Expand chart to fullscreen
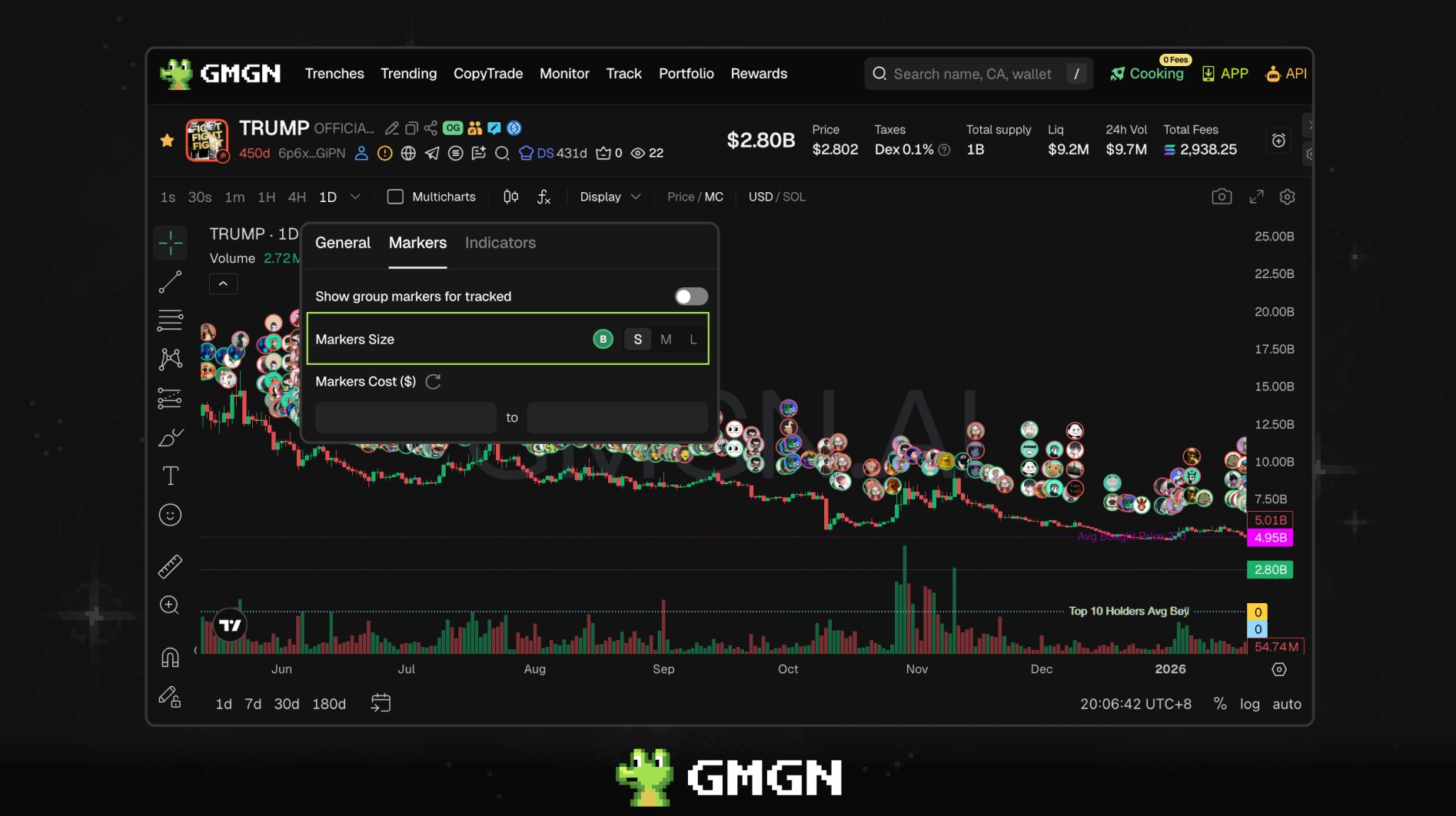1456x816 pixels. pyautogui.click(x=1256, y=197)
